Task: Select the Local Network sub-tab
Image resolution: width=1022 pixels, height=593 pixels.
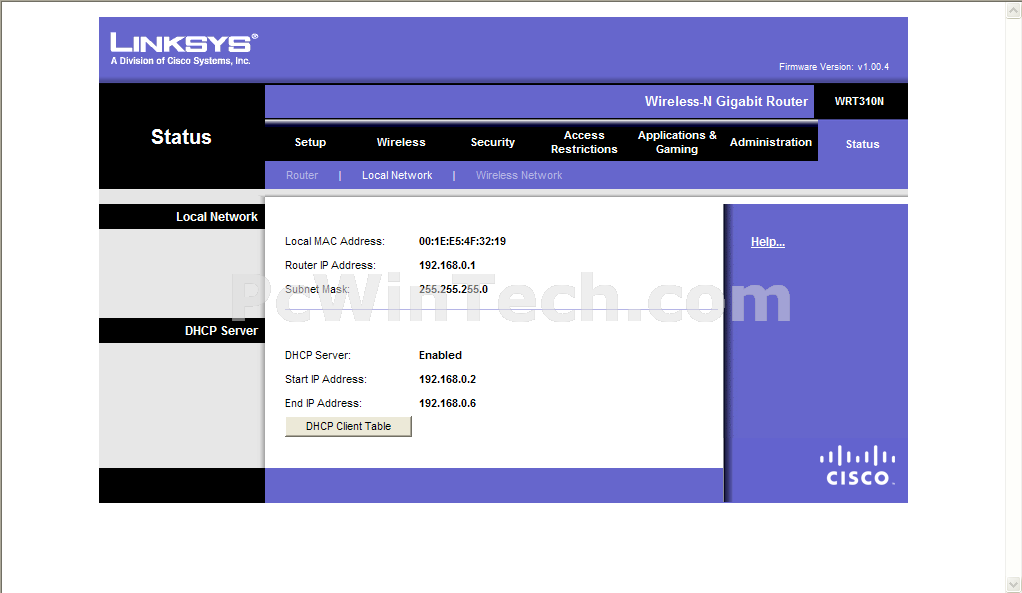Action: (x=397, y=175)
